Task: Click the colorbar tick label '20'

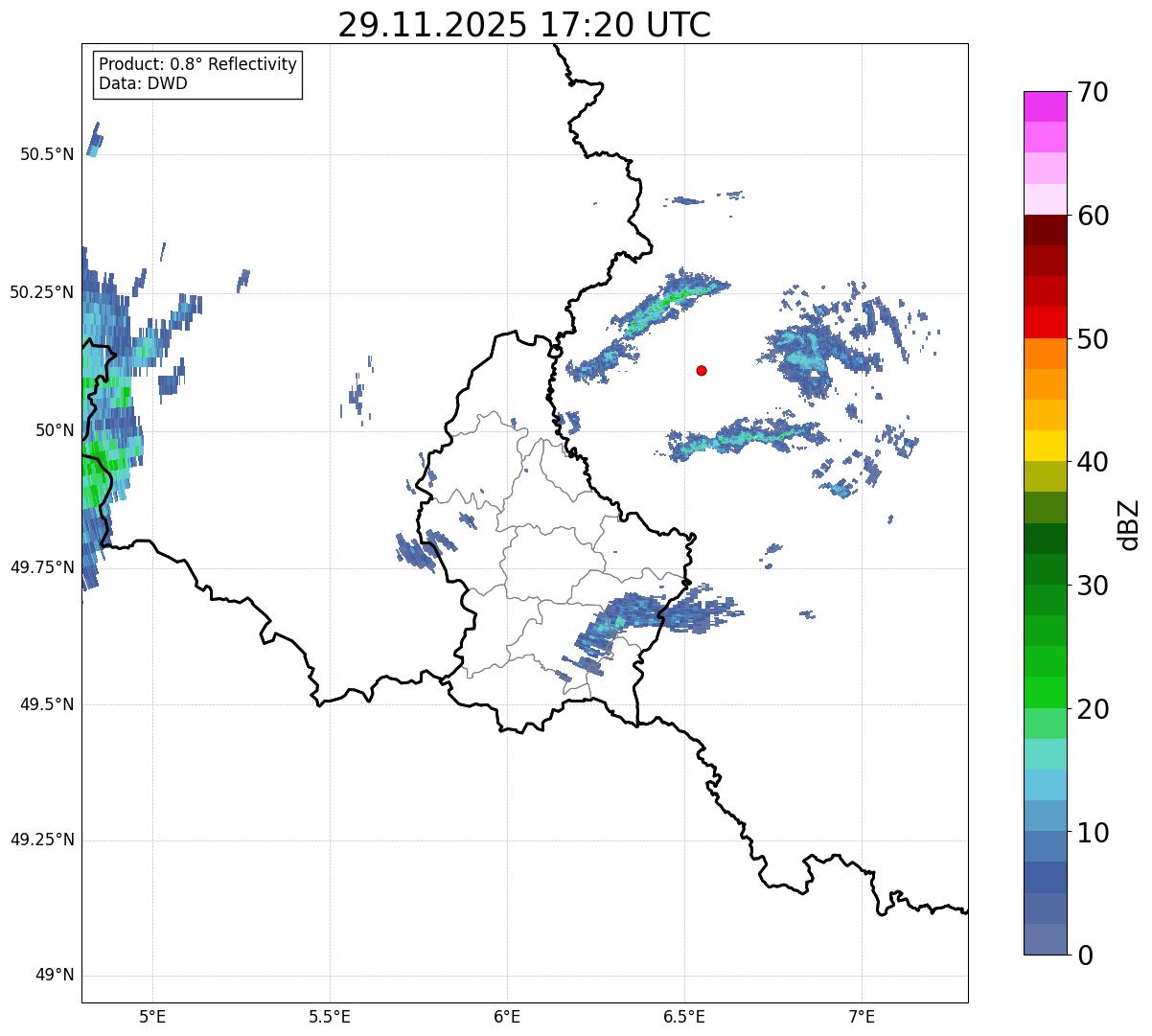Action: (1093, 709)
